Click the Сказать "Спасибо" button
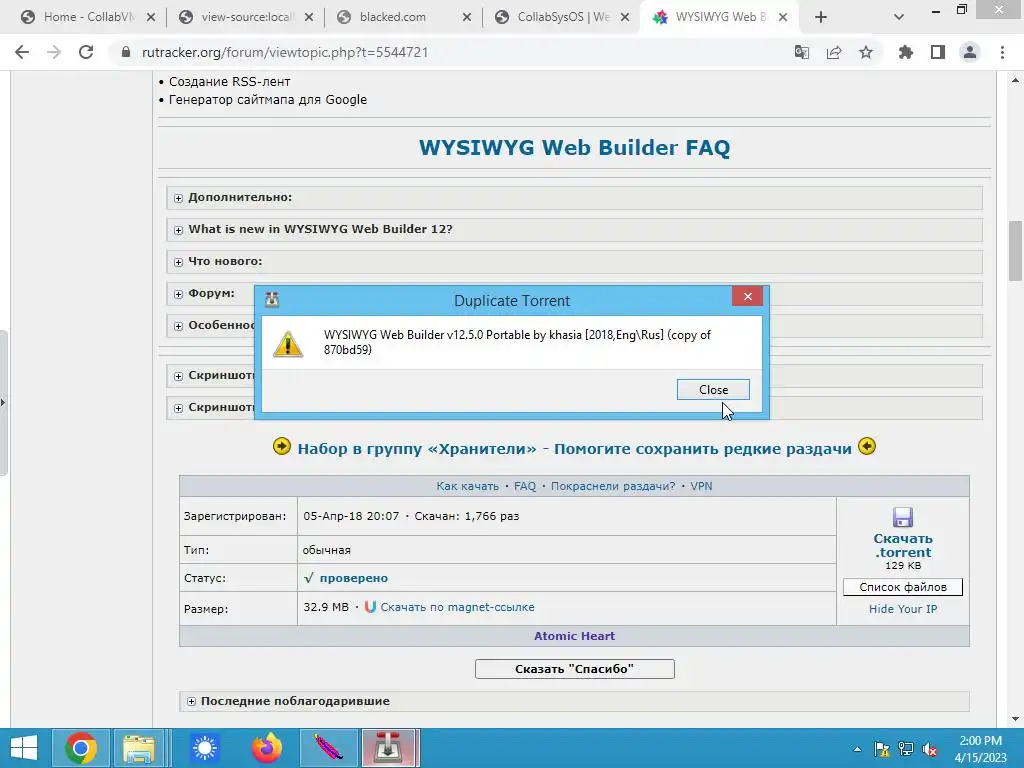 [x=574, y=669]
